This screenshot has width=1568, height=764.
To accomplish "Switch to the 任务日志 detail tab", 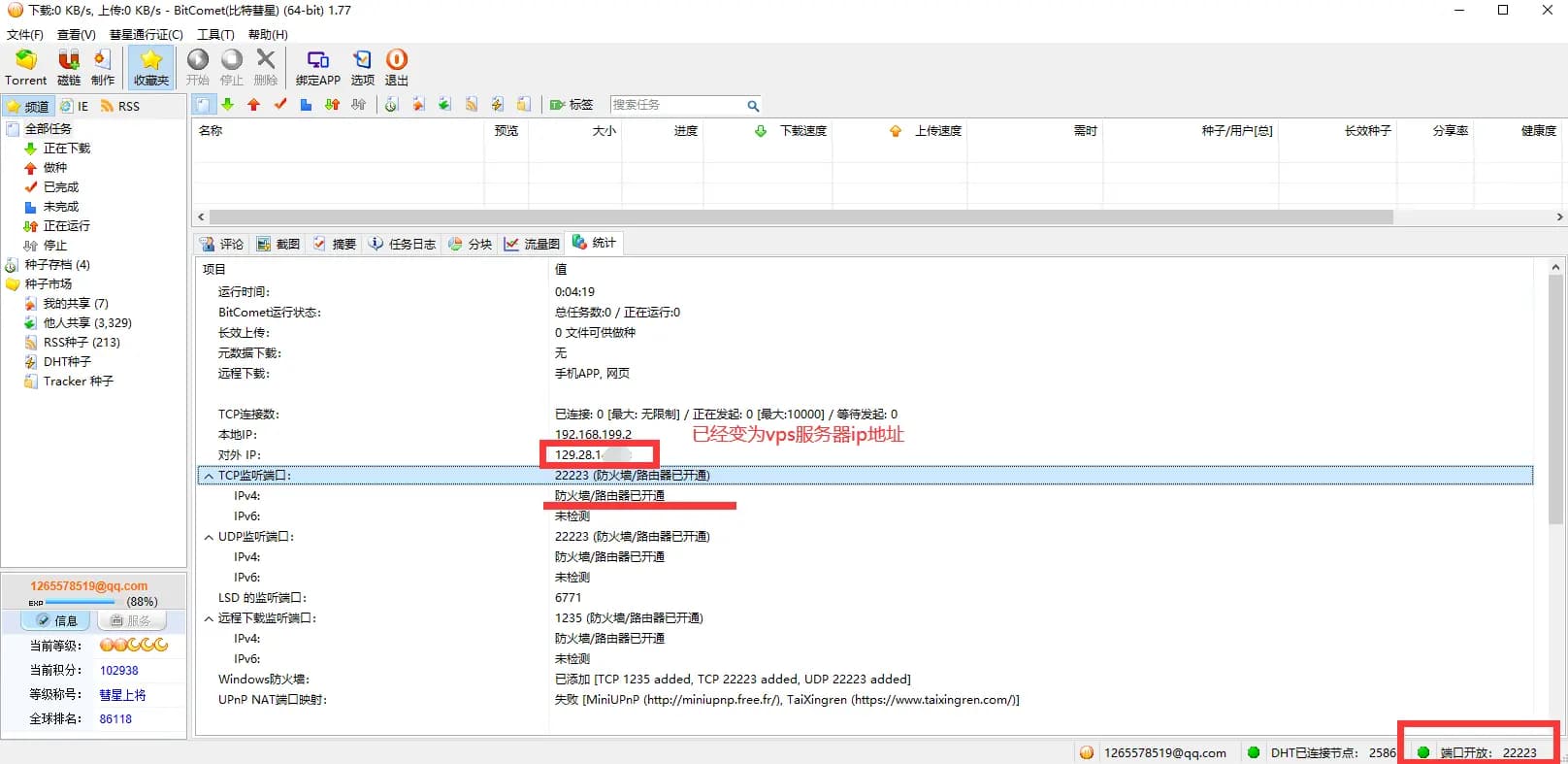I will 402,244.
